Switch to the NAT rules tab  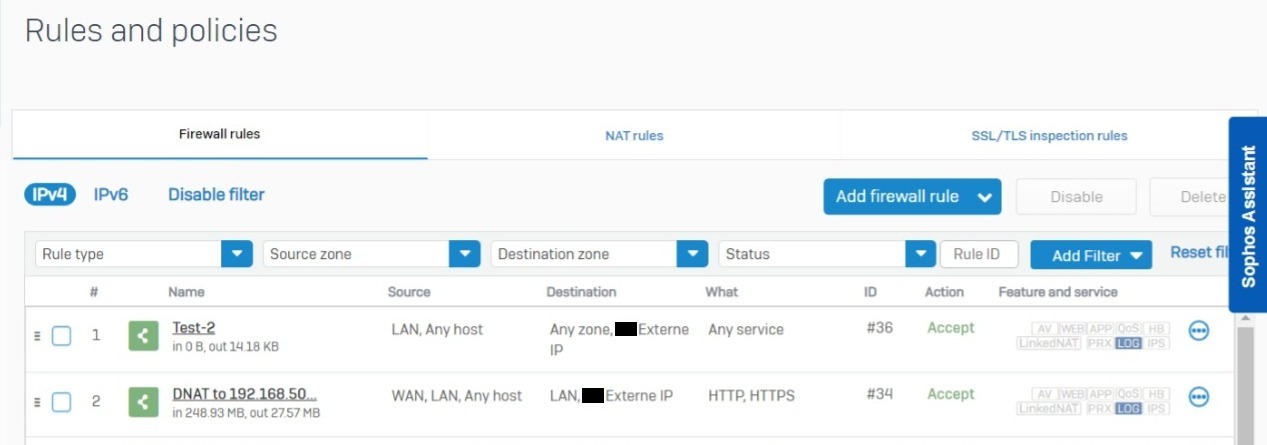(634, 136)
